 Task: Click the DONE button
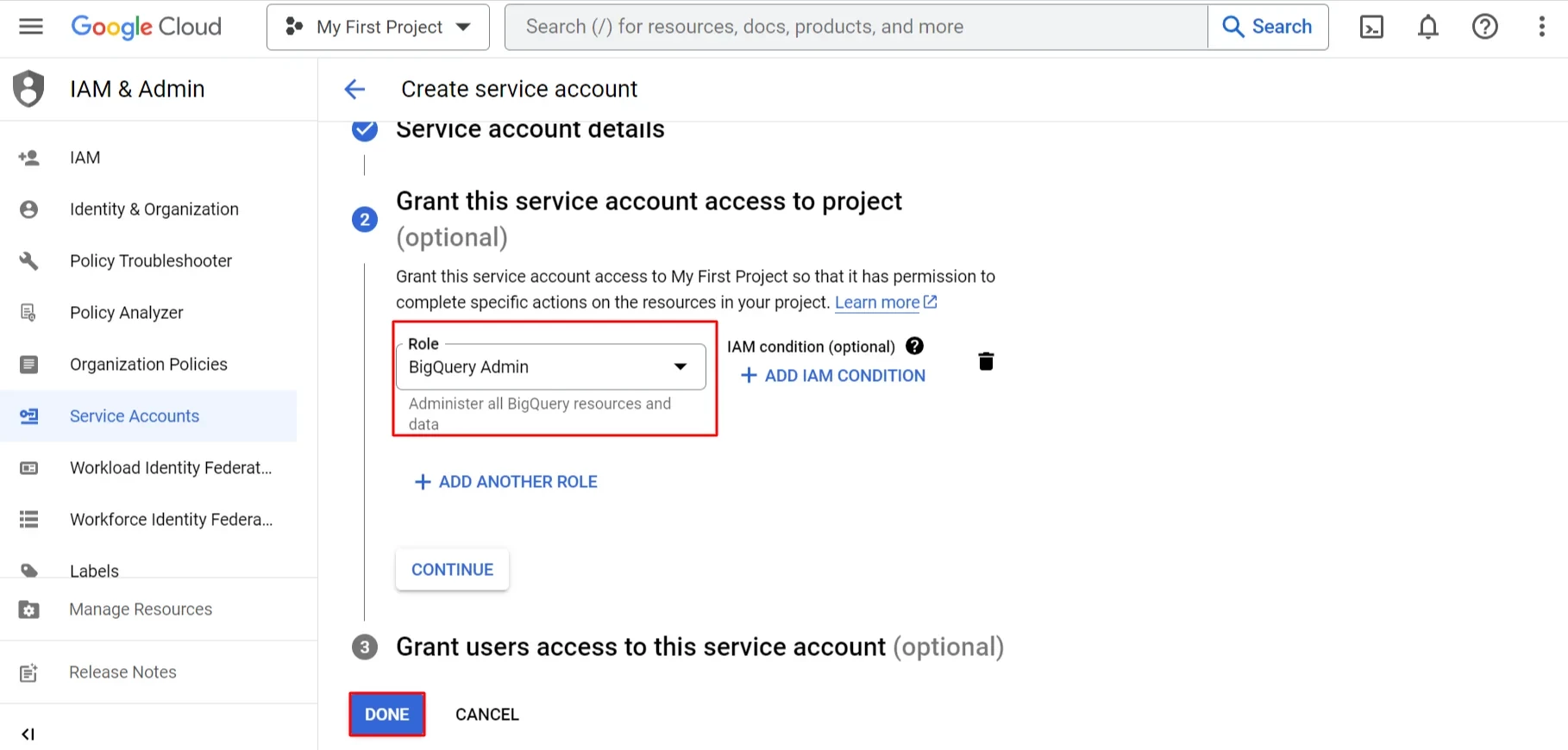(386, 715)
